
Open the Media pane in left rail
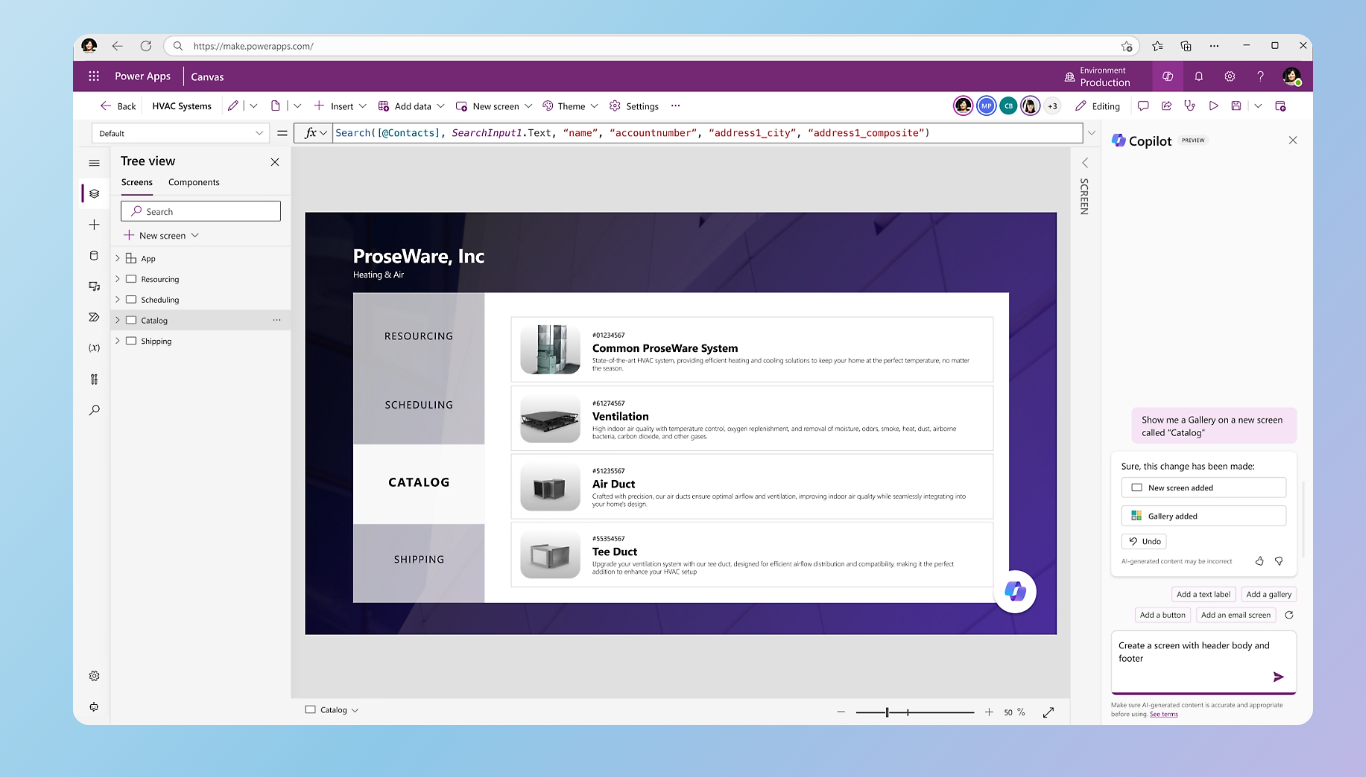pyautogui.click(x=94, y=286)
